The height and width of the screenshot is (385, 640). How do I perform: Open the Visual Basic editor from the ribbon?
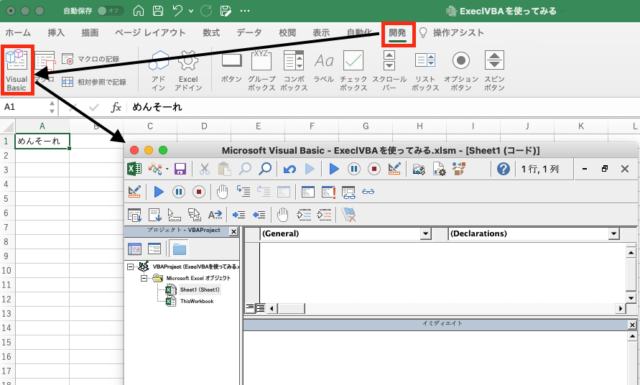(17, 70)
